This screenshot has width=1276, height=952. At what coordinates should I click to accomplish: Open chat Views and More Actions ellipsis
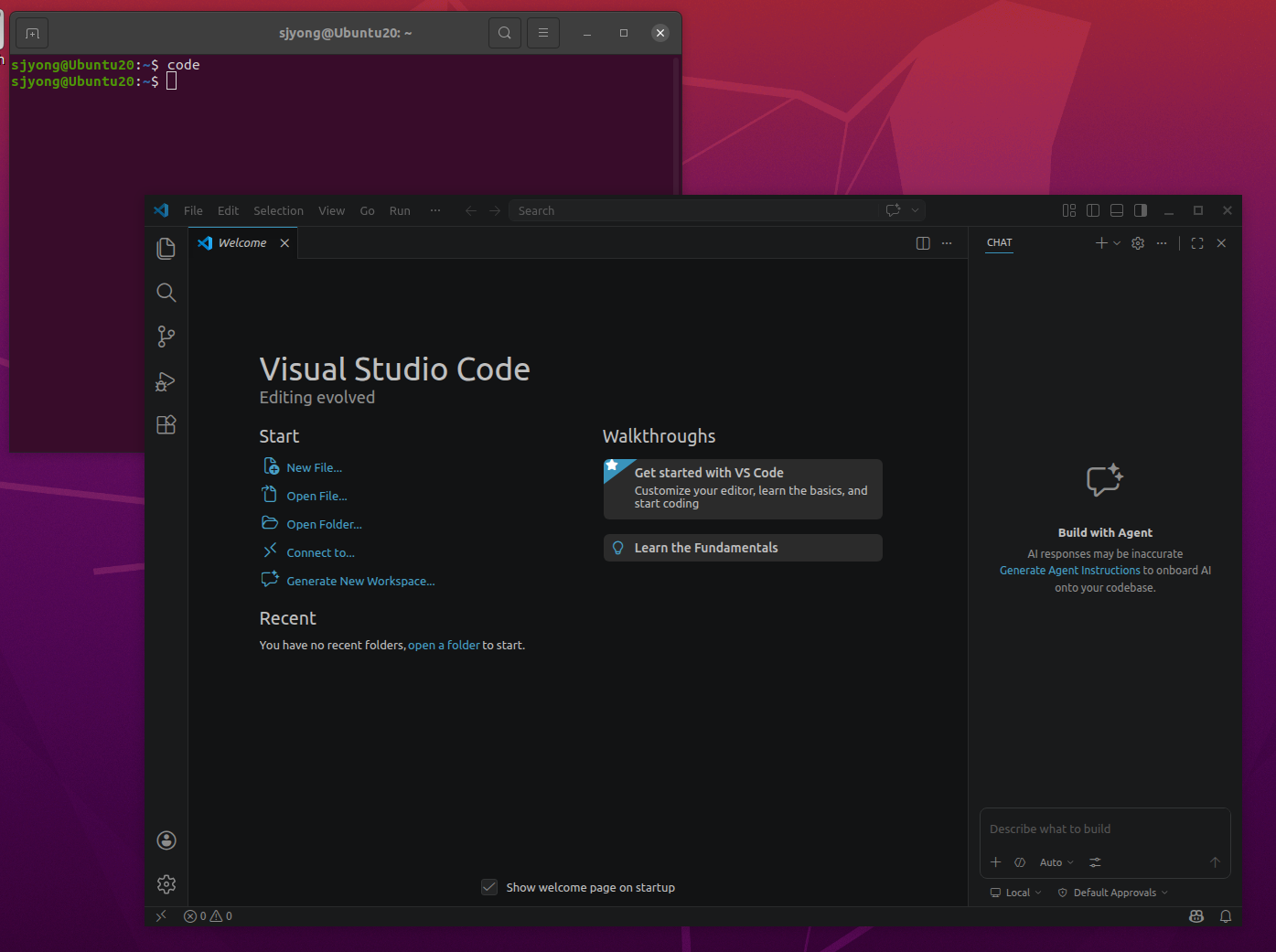1162,243
